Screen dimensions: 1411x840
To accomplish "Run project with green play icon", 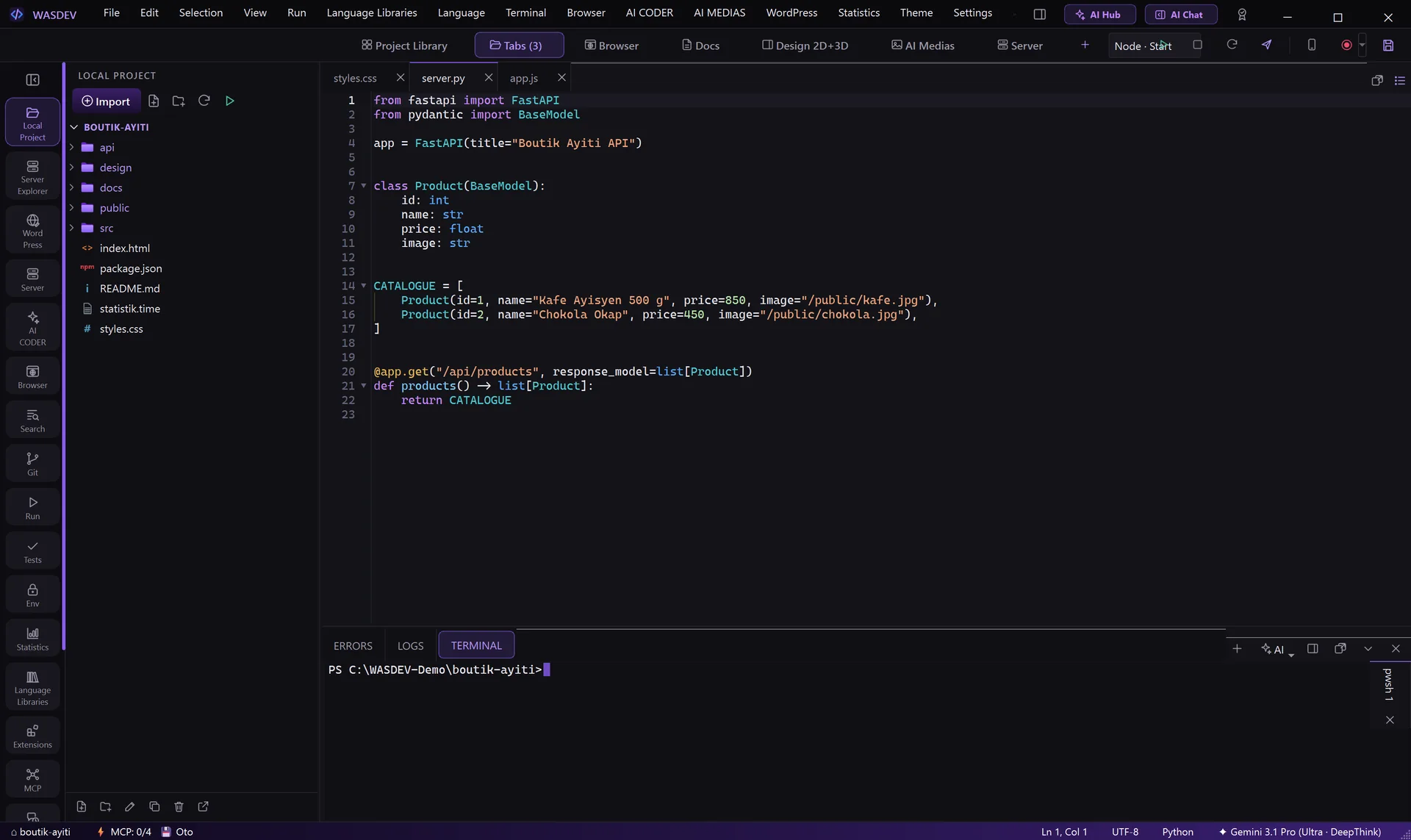I will tap(230, 101).
